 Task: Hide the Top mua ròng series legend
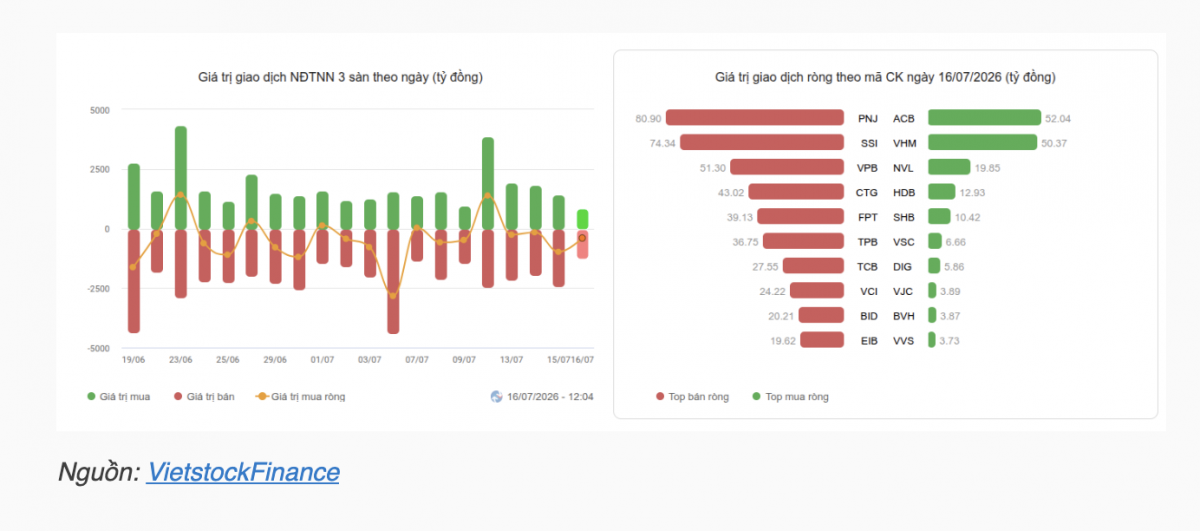tap(790, 397)
